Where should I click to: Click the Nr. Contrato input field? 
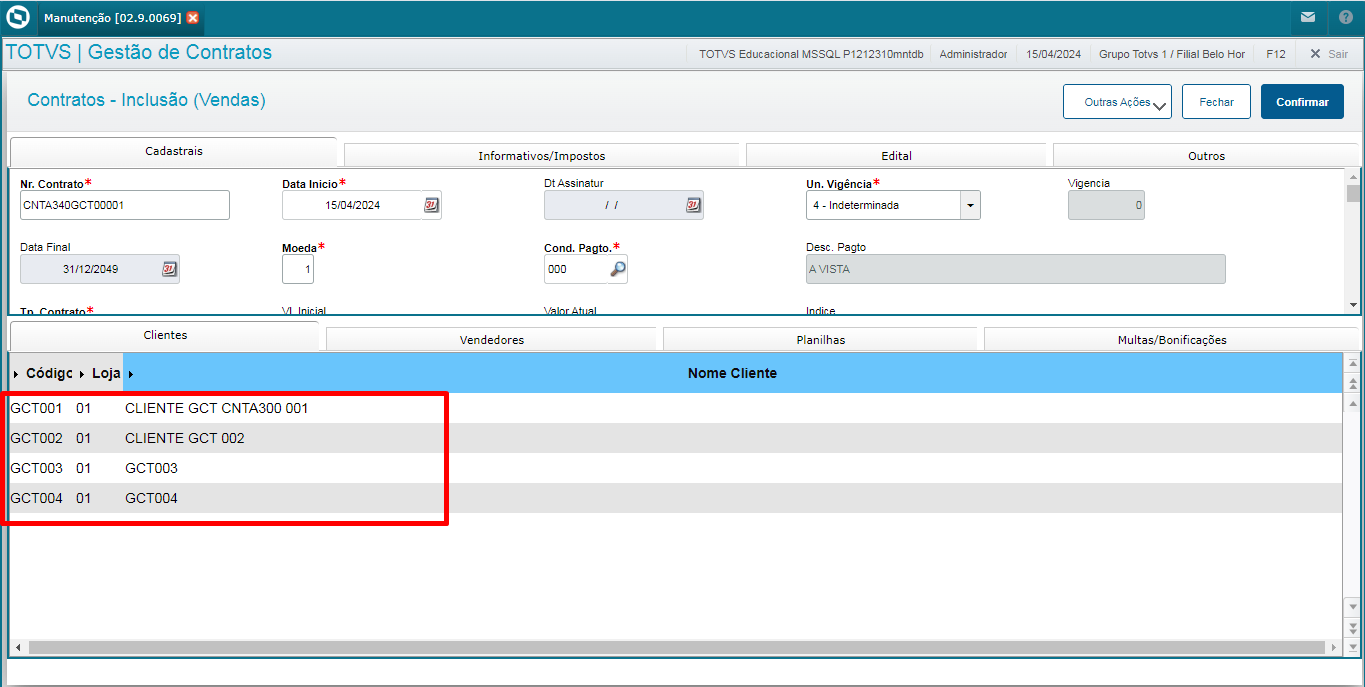point(125,205)
